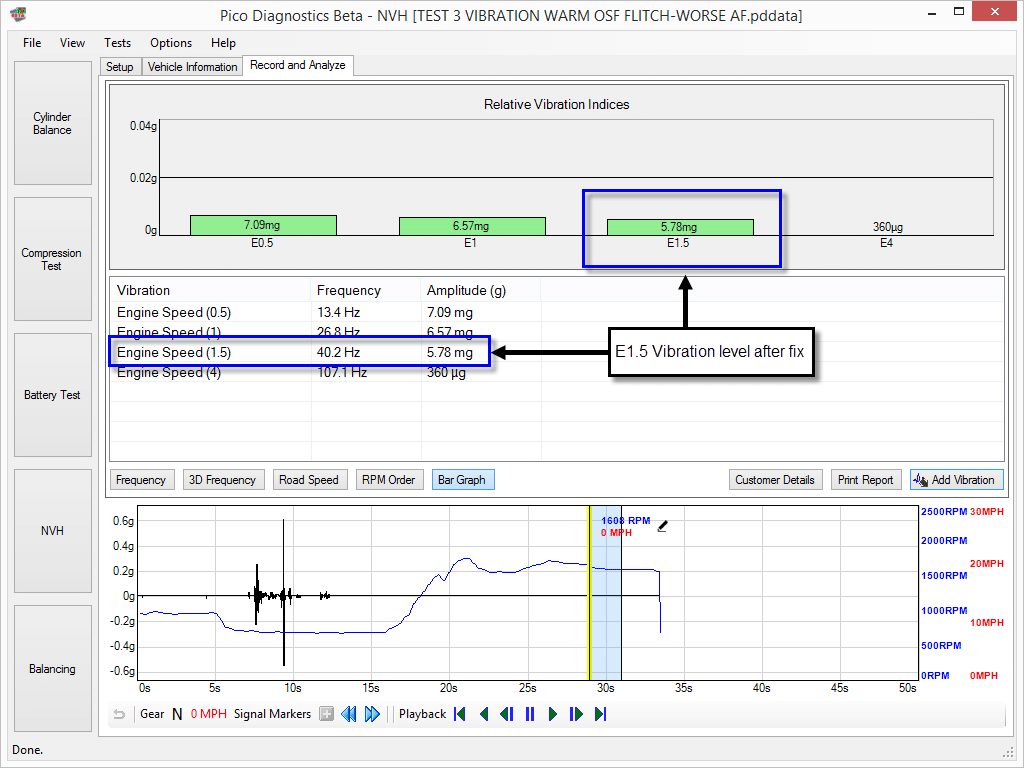The height and width of the screenshot is (768, 1024).
Task: Switch to the Vehicle Information tab
Action: (192, 67)
